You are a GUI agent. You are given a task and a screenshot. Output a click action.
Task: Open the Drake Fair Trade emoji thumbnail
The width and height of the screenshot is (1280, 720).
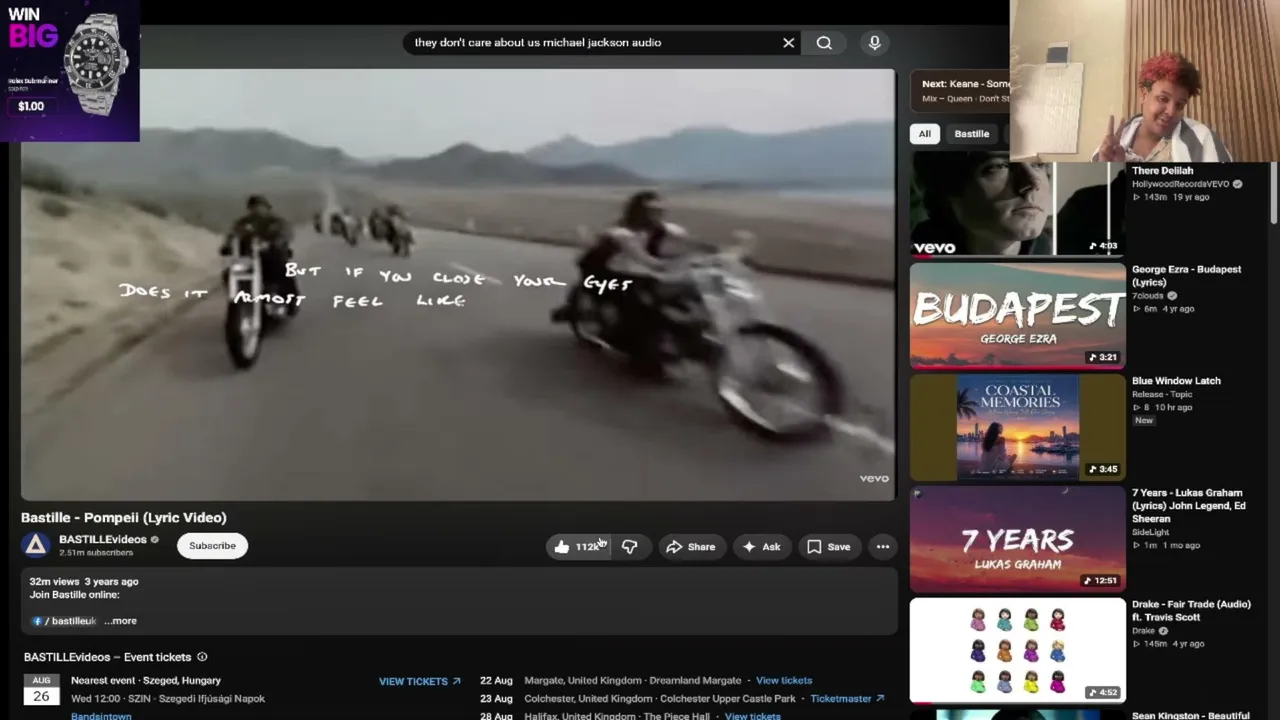pos(1017,651)
